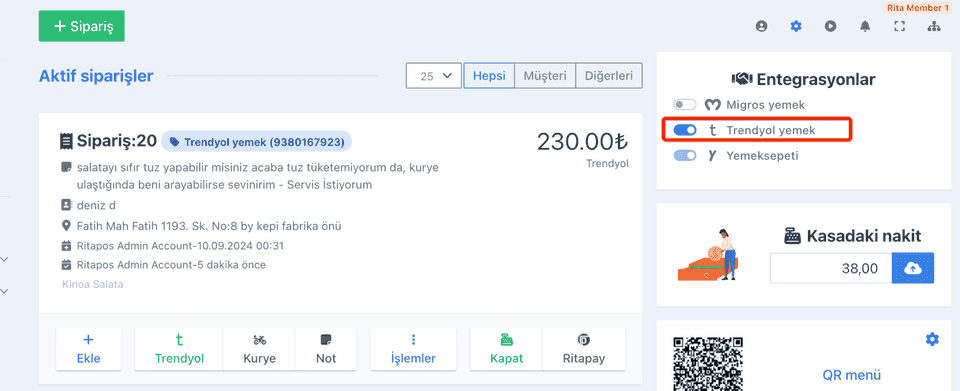Click the green Sipariş button
The image size is (960, 391).
81,26
